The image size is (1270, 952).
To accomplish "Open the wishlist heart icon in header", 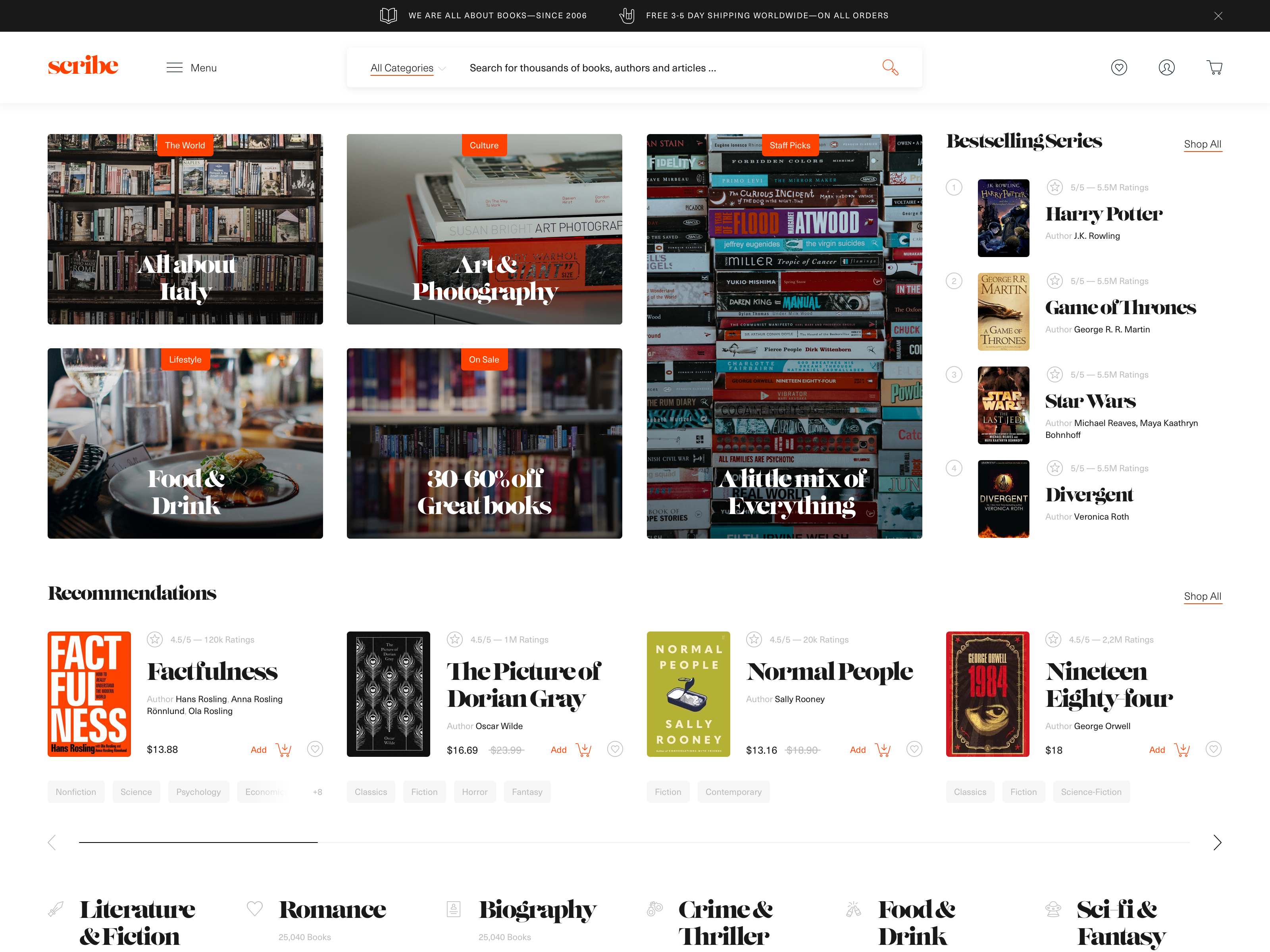I will coord(1118,68).
